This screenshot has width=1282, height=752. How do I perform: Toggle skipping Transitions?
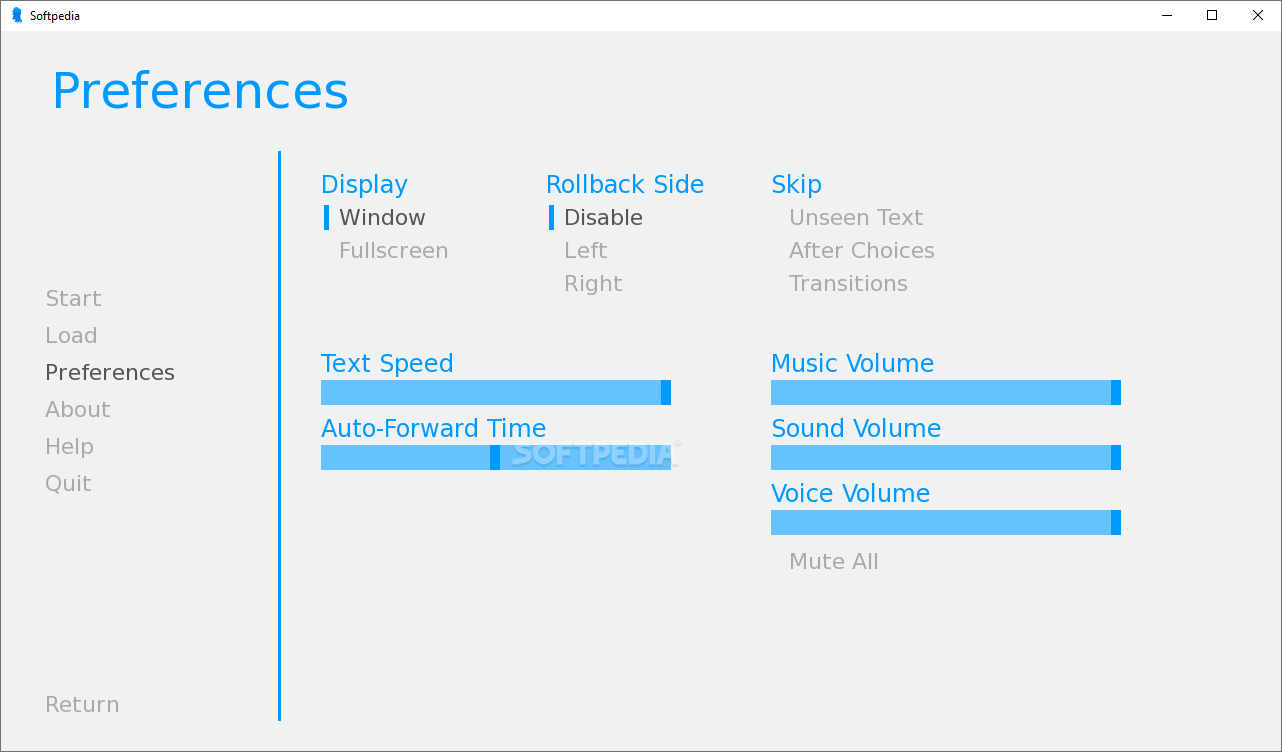(848, 283)
